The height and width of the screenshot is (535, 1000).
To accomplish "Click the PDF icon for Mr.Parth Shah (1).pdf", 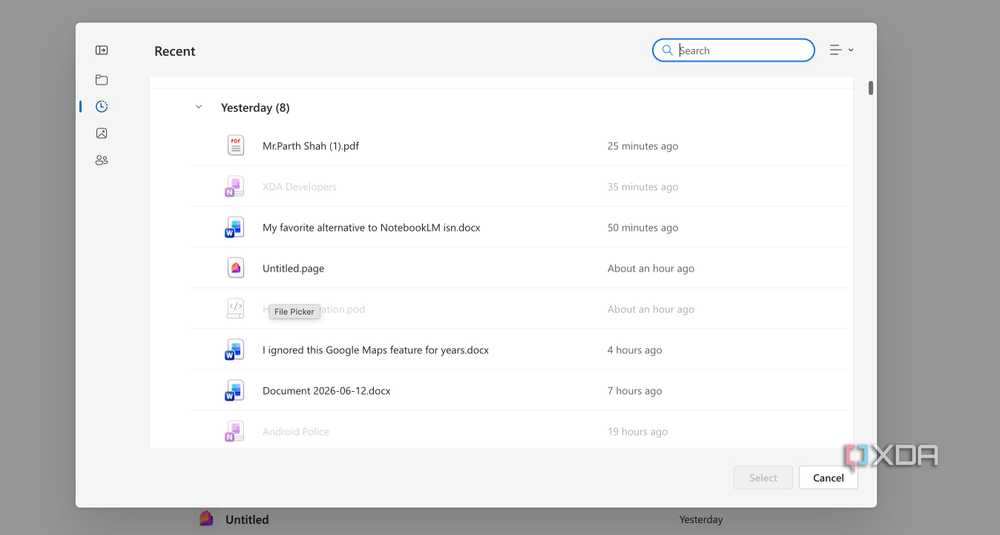I will pos(235,145).
